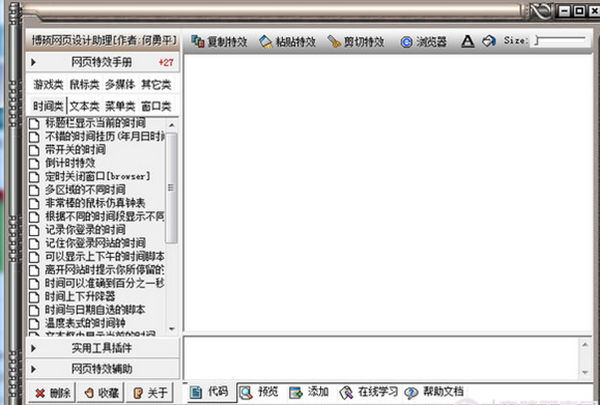Expand the 网页特效辅助 section arrow
Screen dimensions: 600x405
33,369
